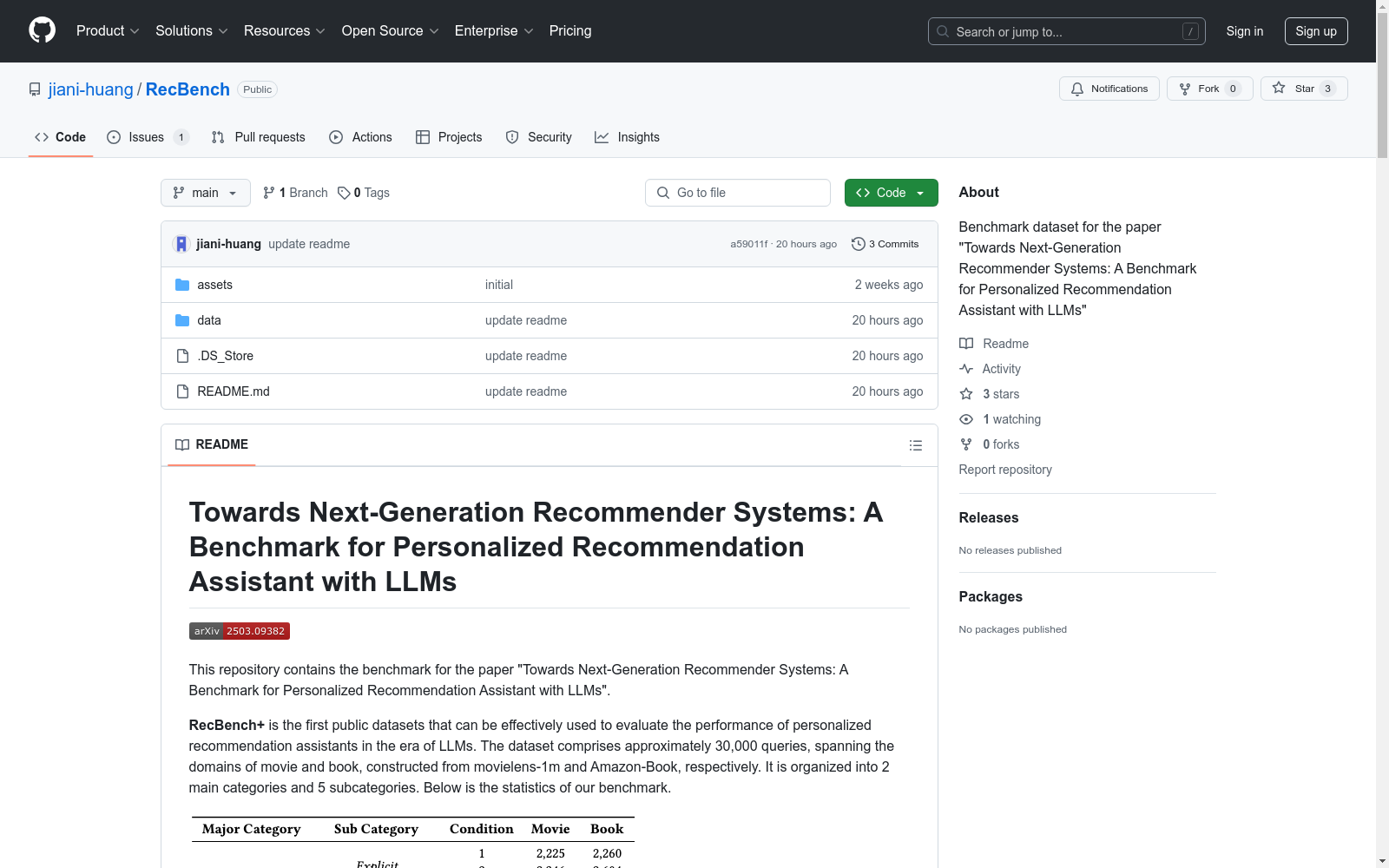This screenshot has width=1389, height=868.
Task: Click the star icon beside 3 stars
Action: click(966, 394)
